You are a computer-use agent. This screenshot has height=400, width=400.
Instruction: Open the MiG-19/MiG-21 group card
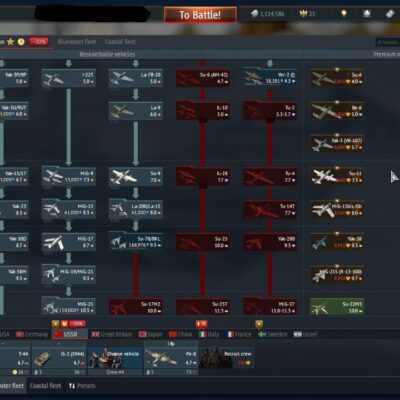pos(69,275)
